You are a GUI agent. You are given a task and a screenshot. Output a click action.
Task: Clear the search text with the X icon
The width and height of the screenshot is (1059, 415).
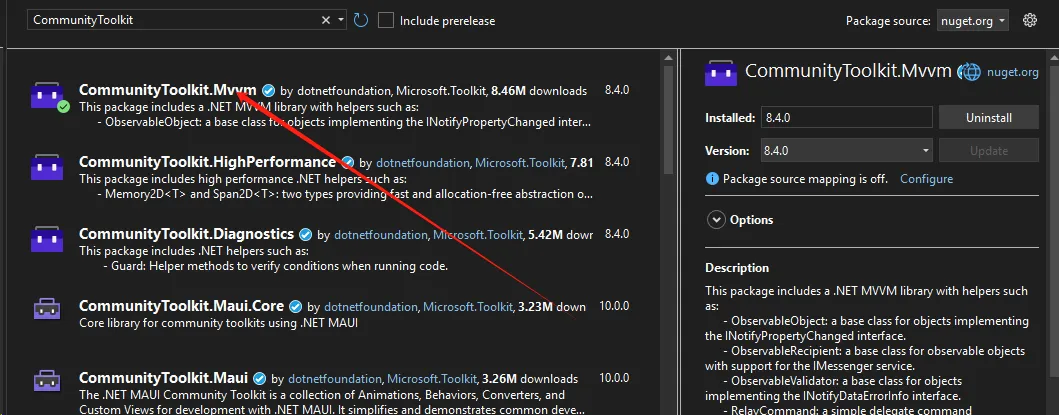pyautogui.click(x=326, y=20)
